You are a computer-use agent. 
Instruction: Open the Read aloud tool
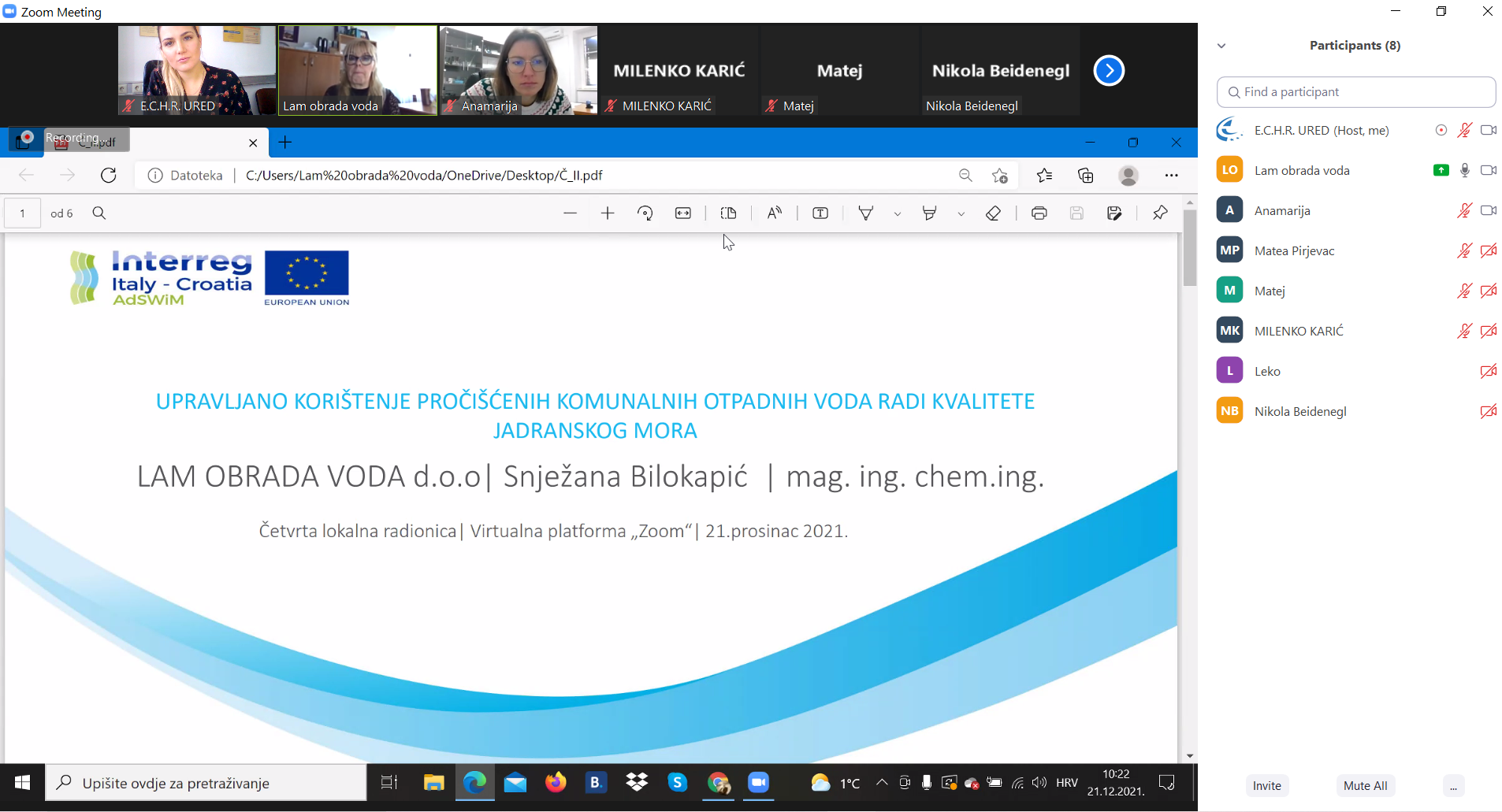[774, 213]
